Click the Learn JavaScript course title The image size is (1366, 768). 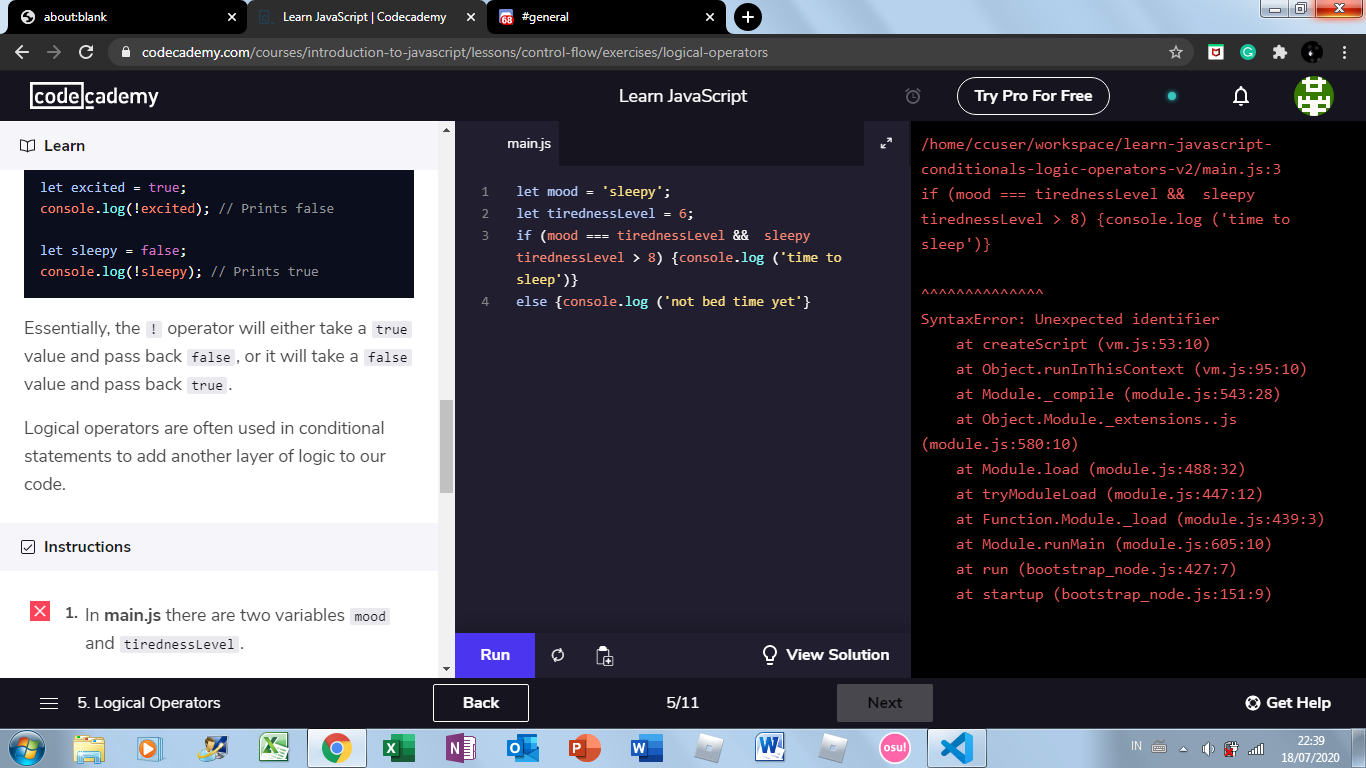point(683,96)
